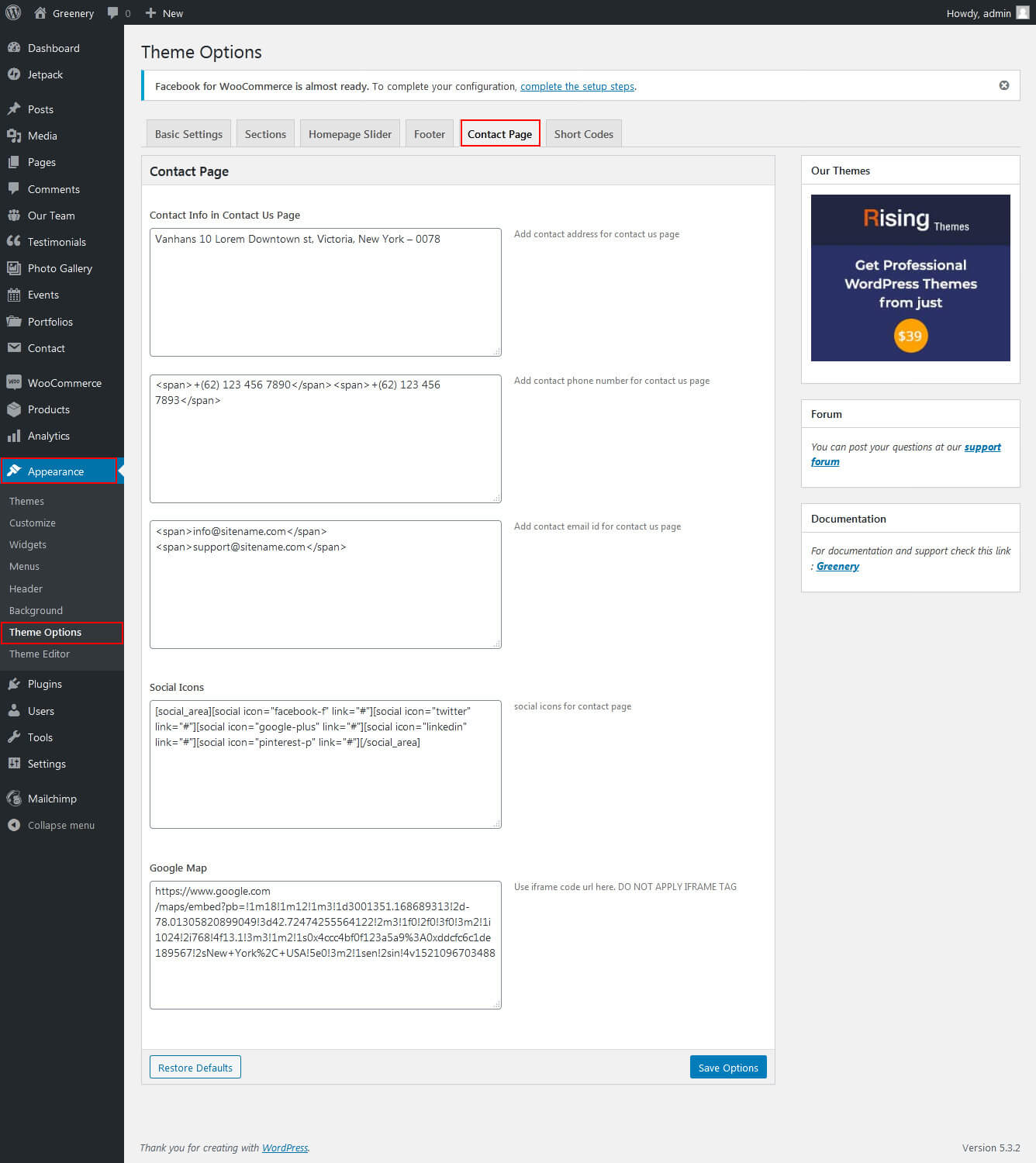The image size is (1036, 1163).
Task: Click the Rising Themes promotional banner
Action: tap(910, 278)
